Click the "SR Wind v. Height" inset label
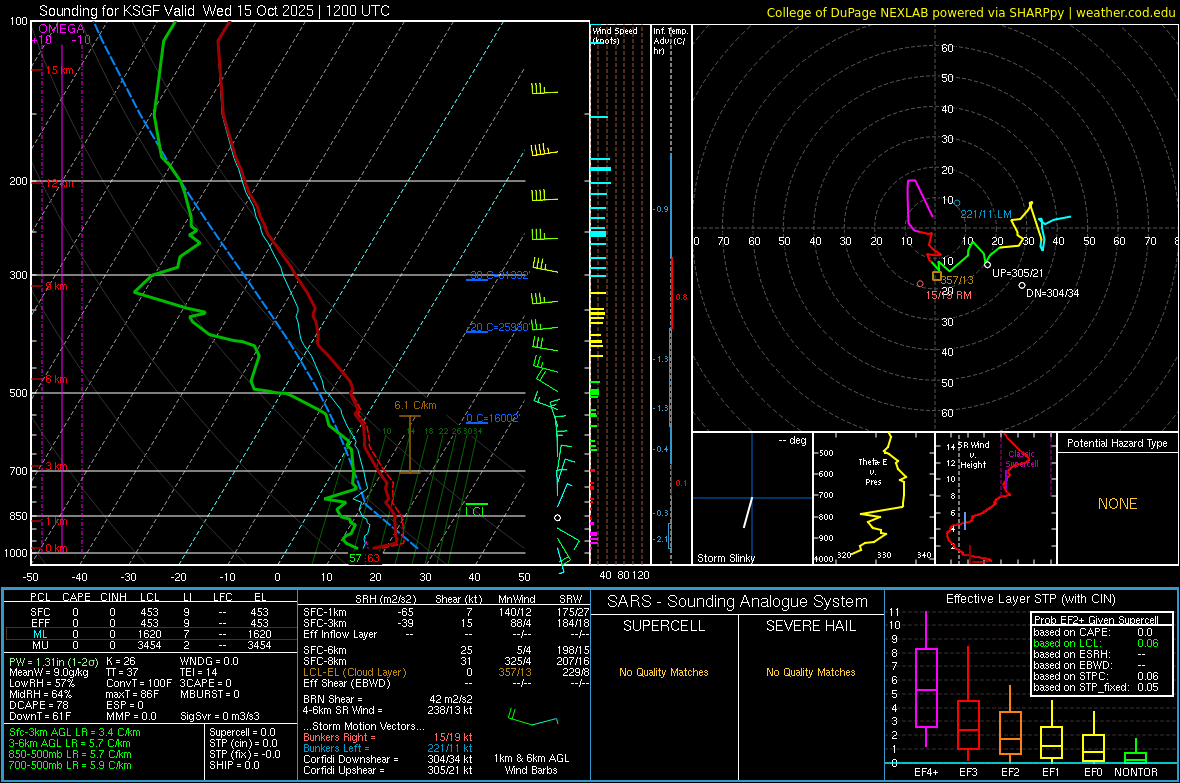This screenshot has height=783, width=1180. pos(973,455)
